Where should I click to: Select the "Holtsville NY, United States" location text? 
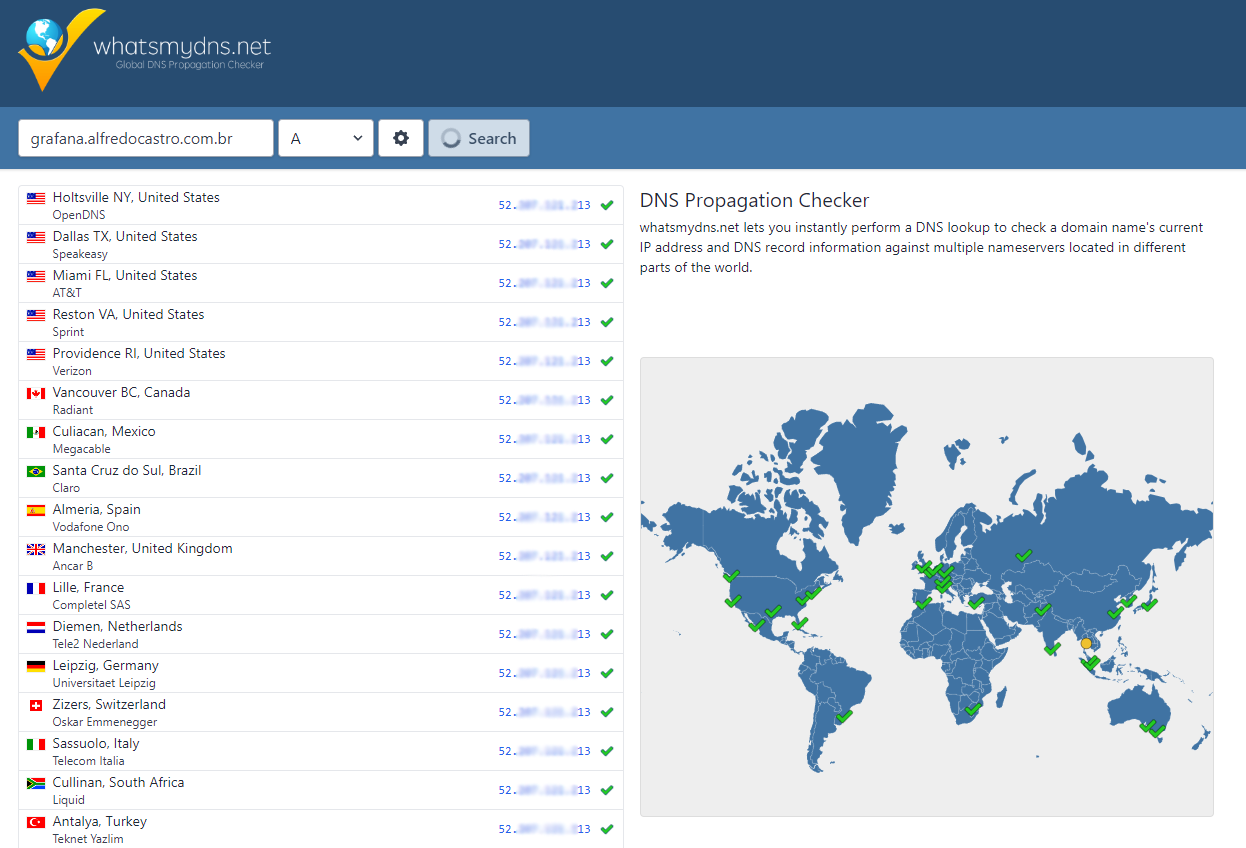136,197
